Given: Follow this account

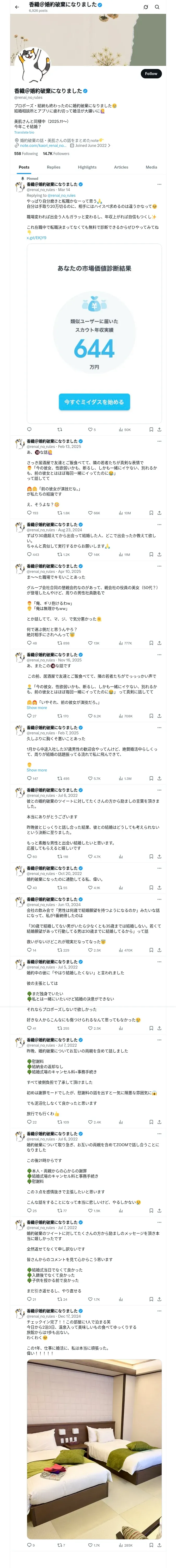Looking at the screenshot, I should pyautogui.click(x=150, y=74).
